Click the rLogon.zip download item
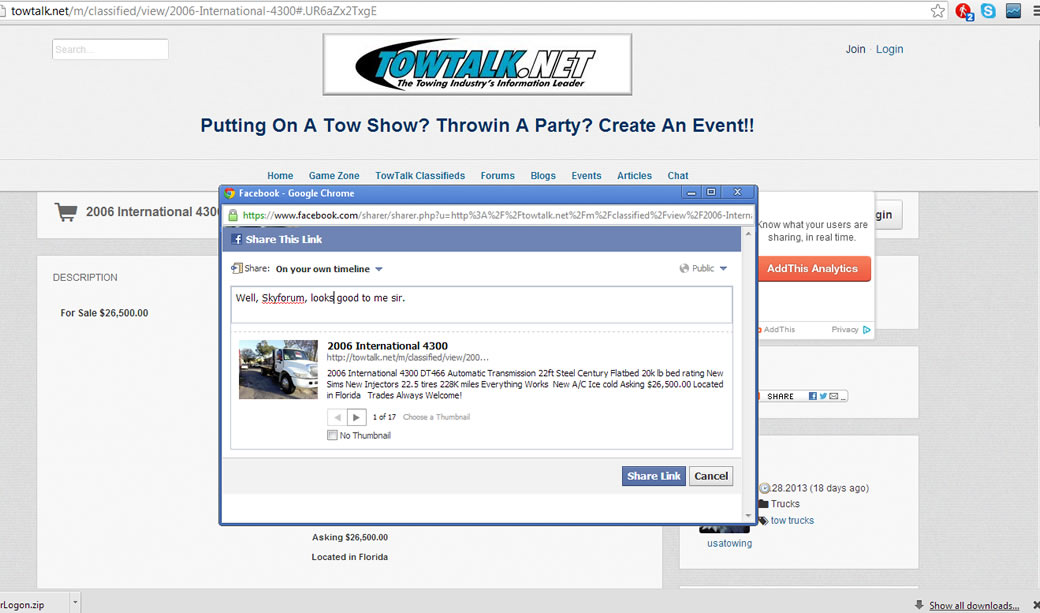1040x613 pixels. [x=33, y=604]
